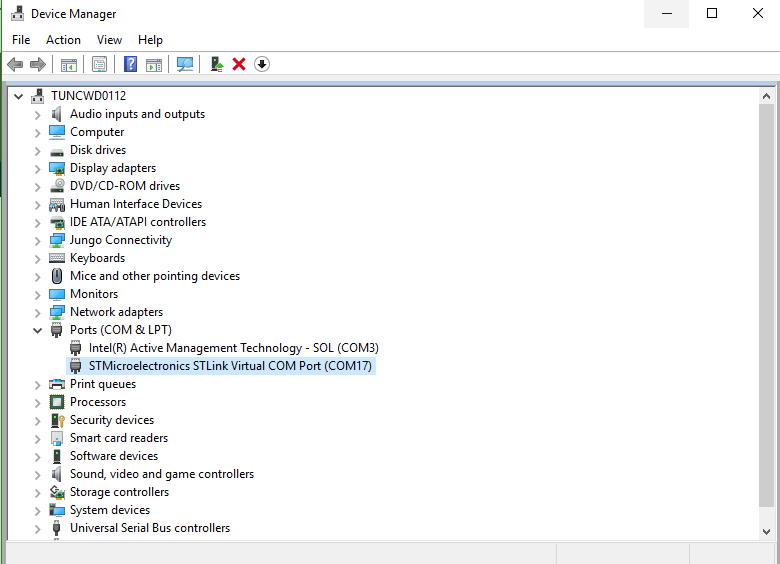Click the Keyboards category icon
Image resolution: width=780 pixels, height=564 pixels.
(x=57, y=258)
